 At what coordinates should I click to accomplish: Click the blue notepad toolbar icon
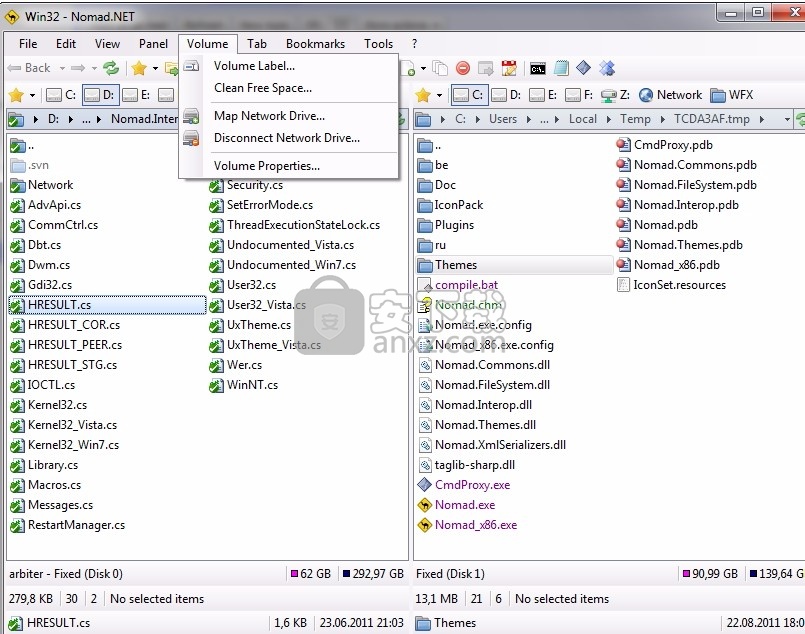561,68
